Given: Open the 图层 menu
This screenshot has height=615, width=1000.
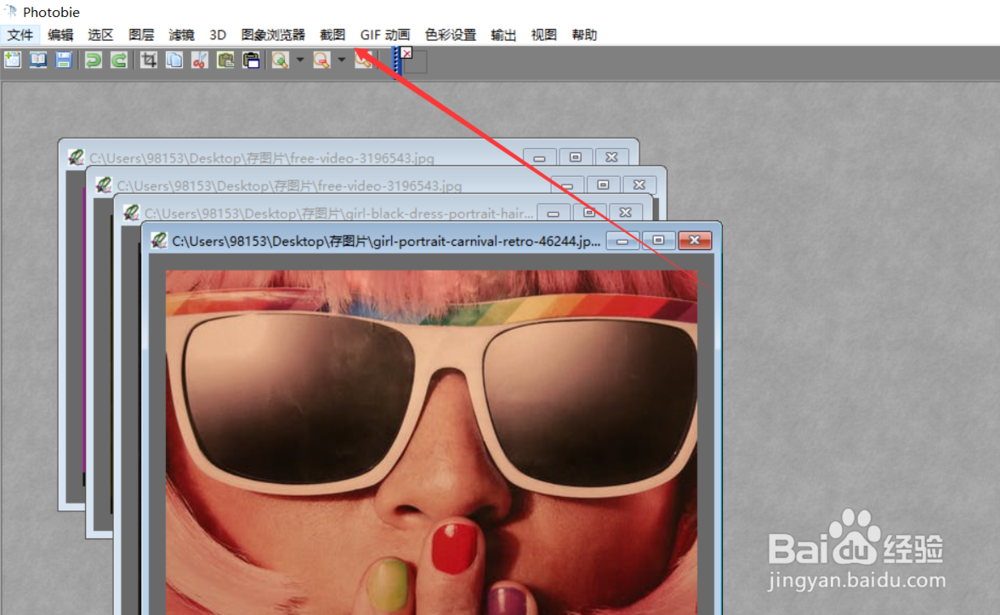Looking at the screenshot, I should pyautogui.click(x=141, y=34).
